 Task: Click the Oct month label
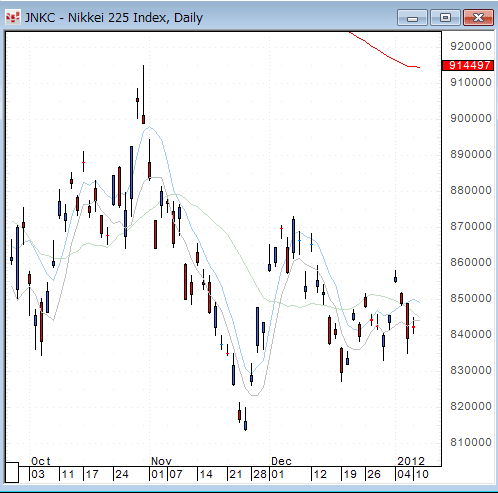click(x=41, y=461)
